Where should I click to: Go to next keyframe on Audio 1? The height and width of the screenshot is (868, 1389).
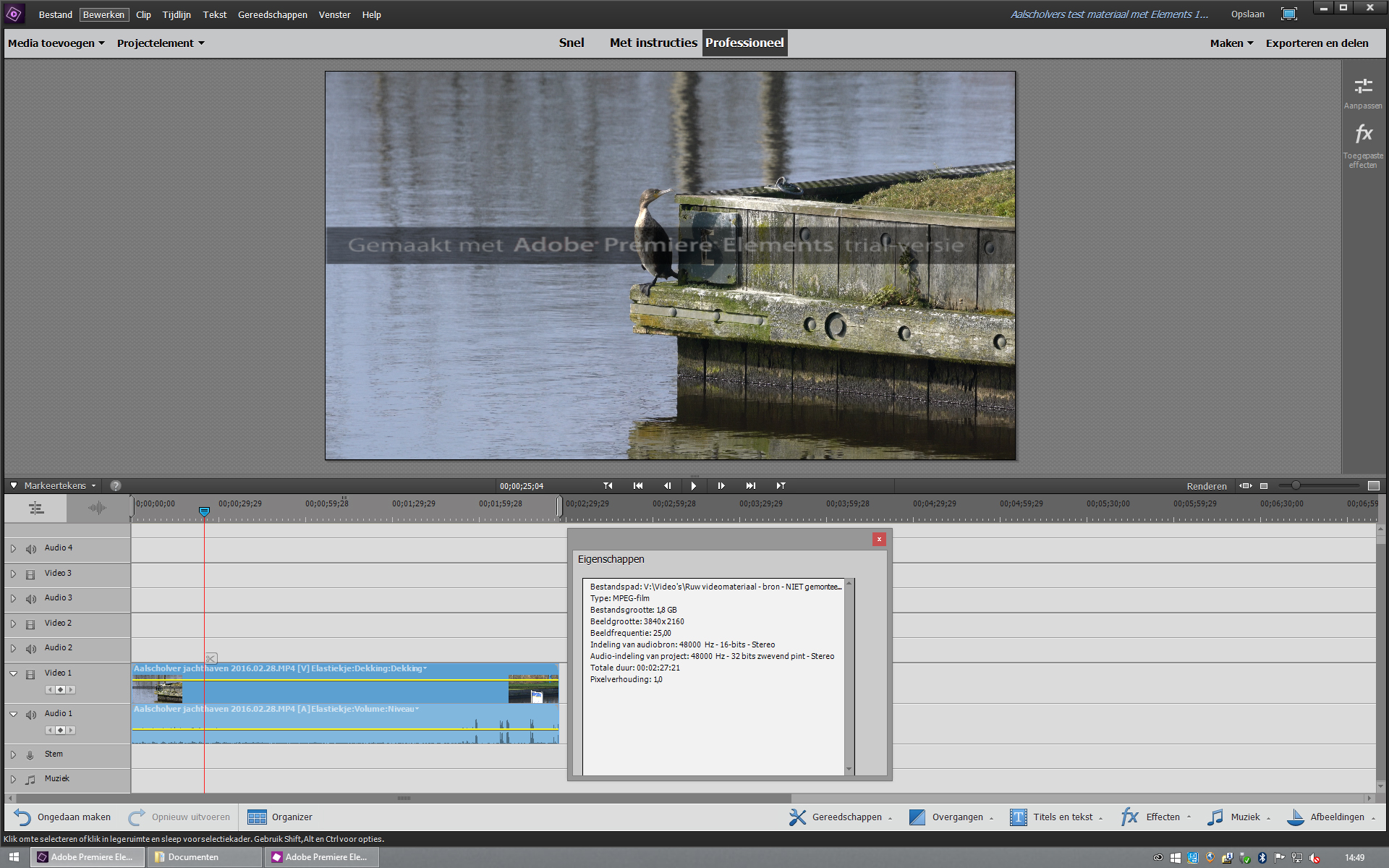(71, 731)
